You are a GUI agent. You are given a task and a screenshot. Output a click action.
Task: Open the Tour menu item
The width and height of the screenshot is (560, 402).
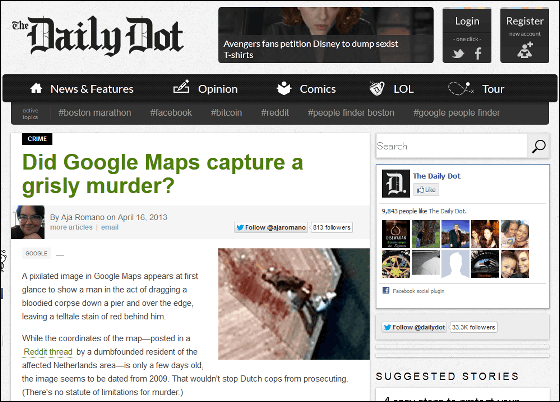[x=493, y=89]
